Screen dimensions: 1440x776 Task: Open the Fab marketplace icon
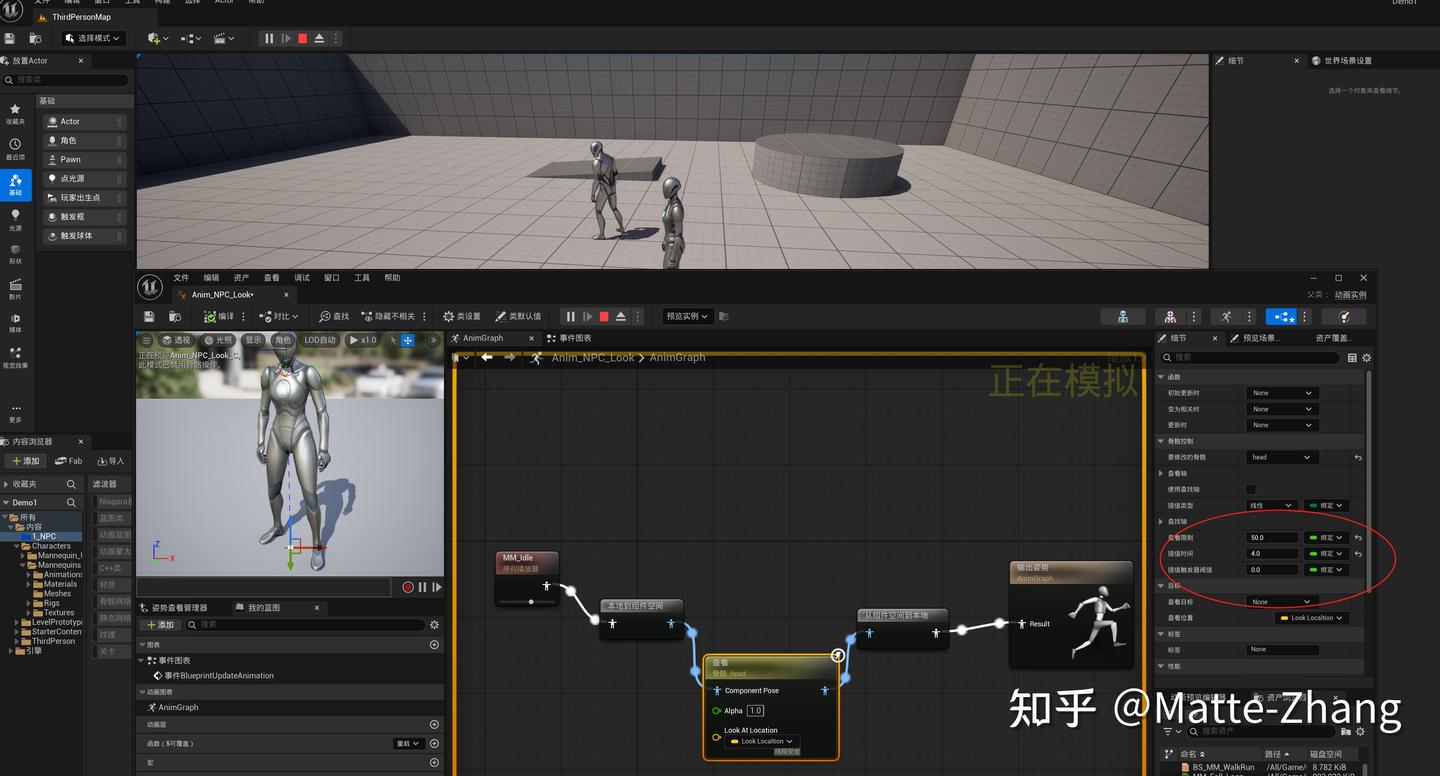(x=68, y=461)
